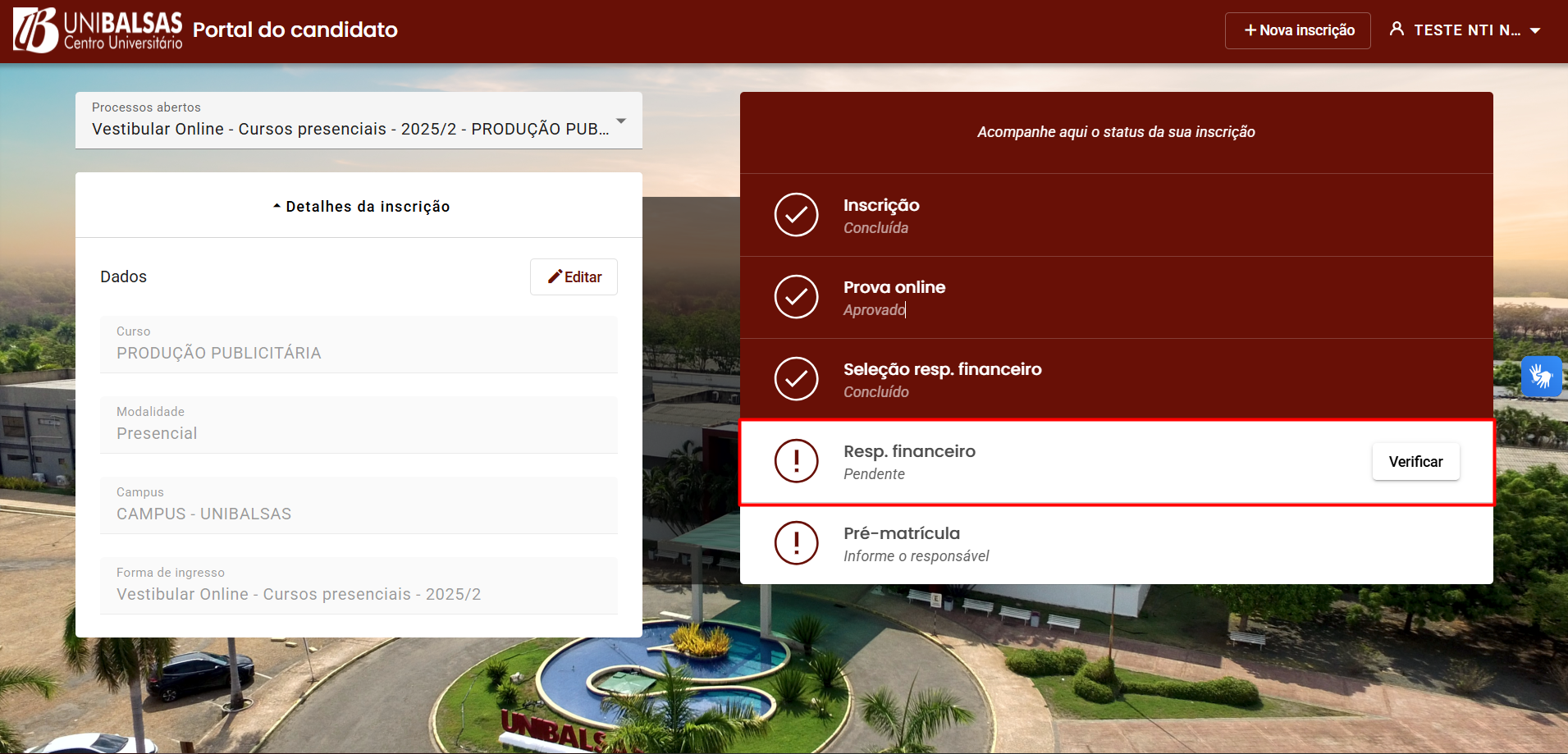
Task: Select the Pré-matrícula step row
Action: click(x=1116, y=543)
